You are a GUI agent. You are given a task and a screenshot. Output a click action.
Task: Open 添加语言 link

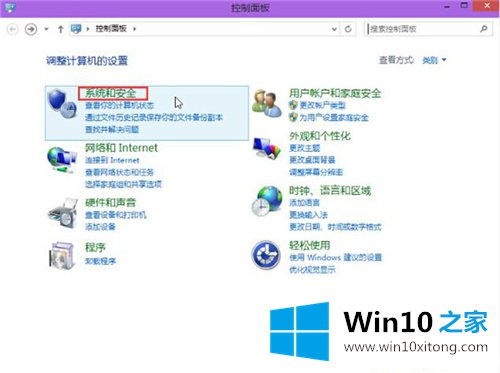click(304, 203)
